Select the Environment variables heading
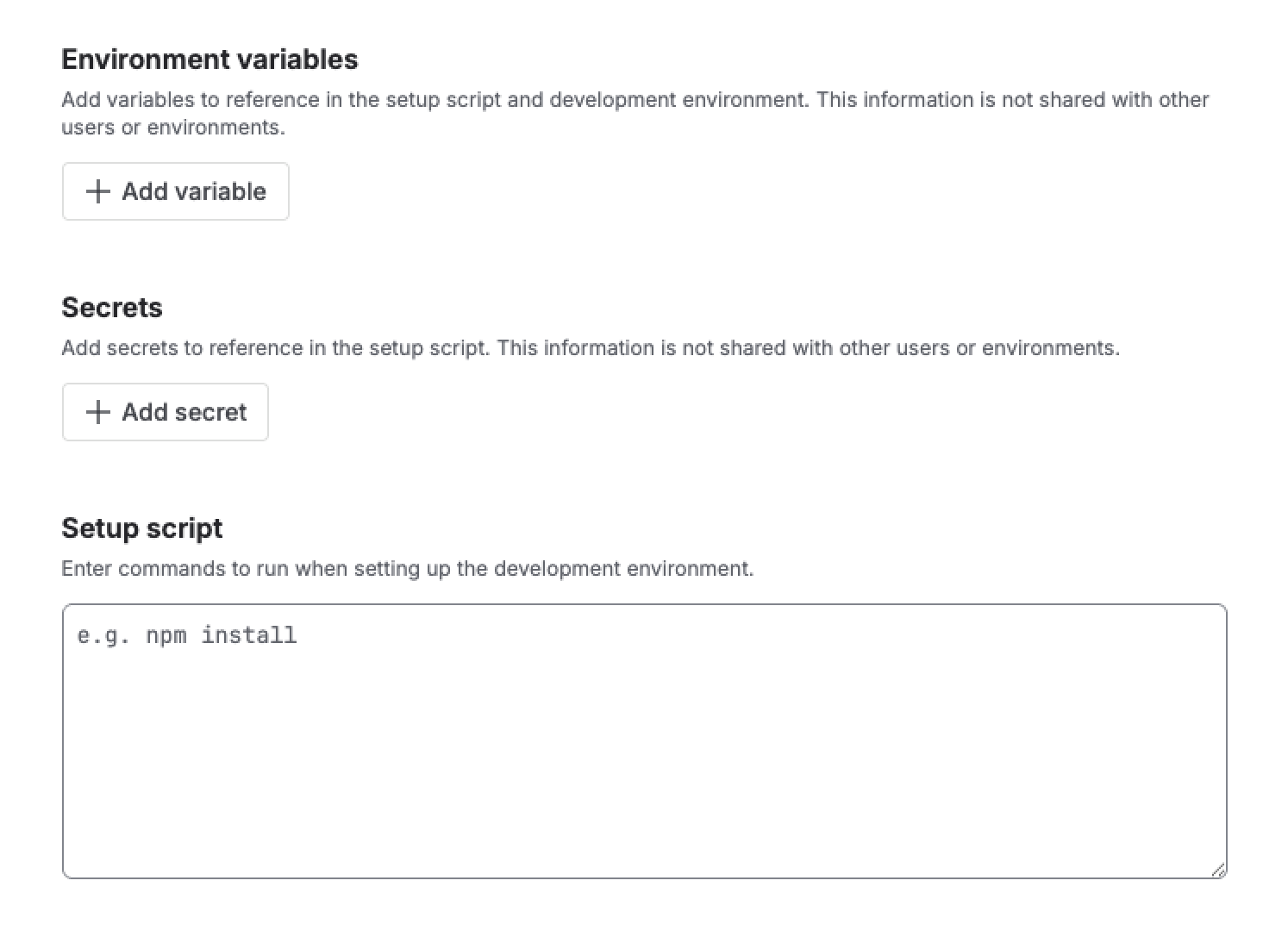1288x943 pixels. [x=209, y=59]
